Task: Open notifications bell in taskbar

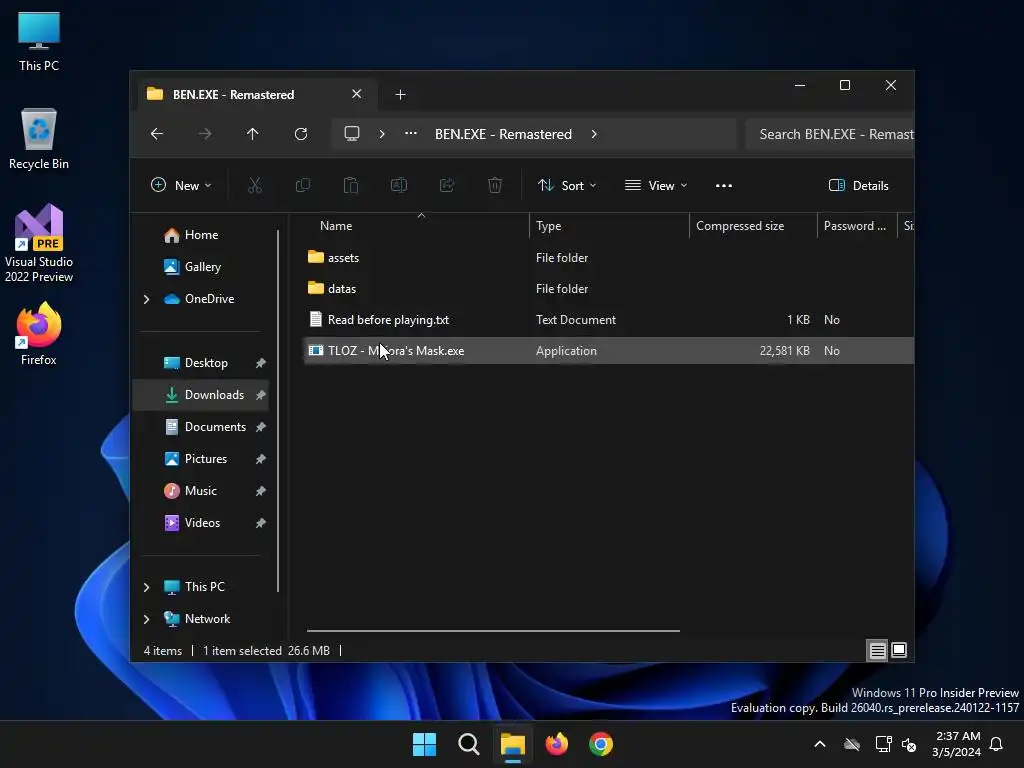Action: click(997, 744)
